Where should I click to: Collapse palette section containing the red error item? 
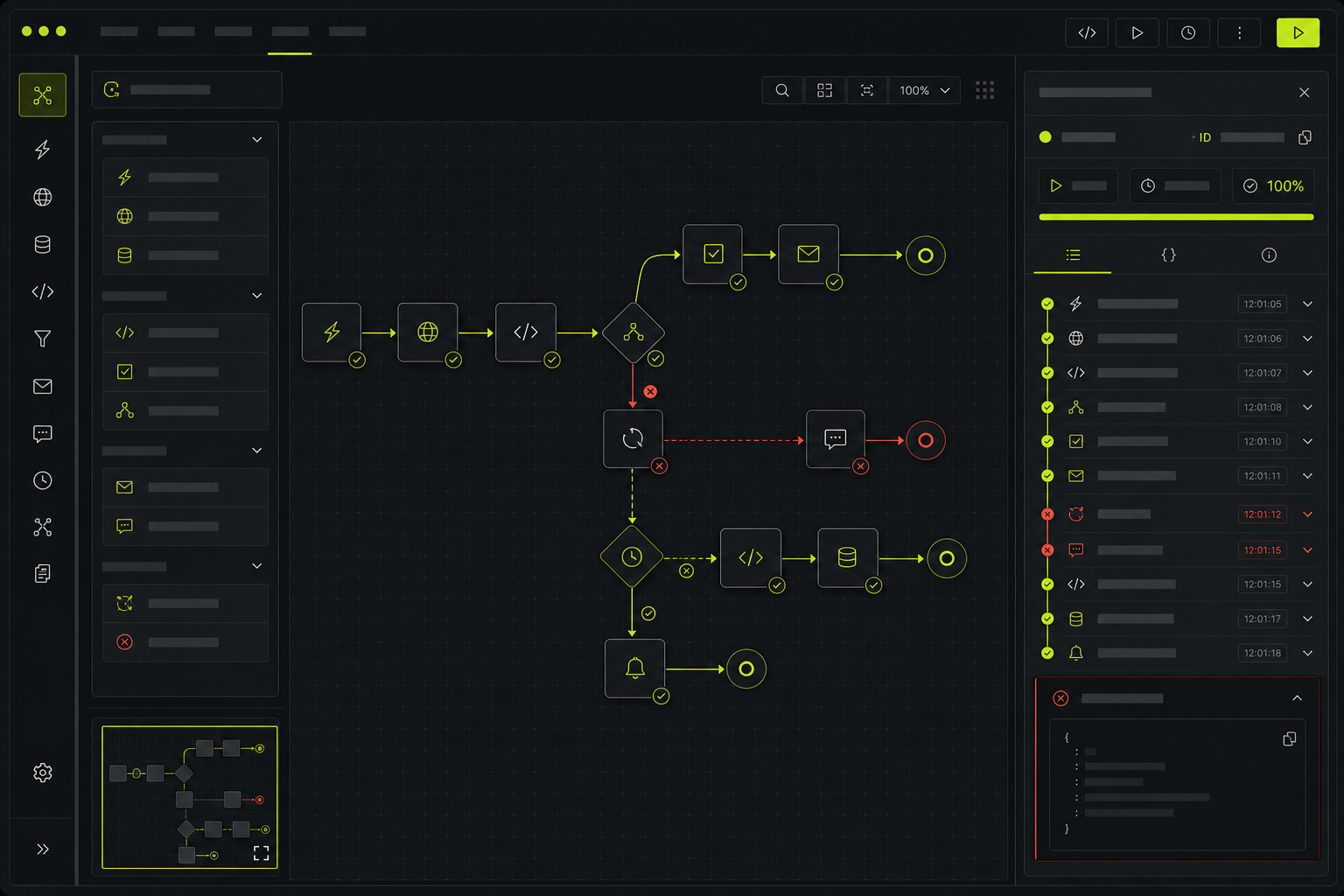pyautogui.click(x=257, y=566)
